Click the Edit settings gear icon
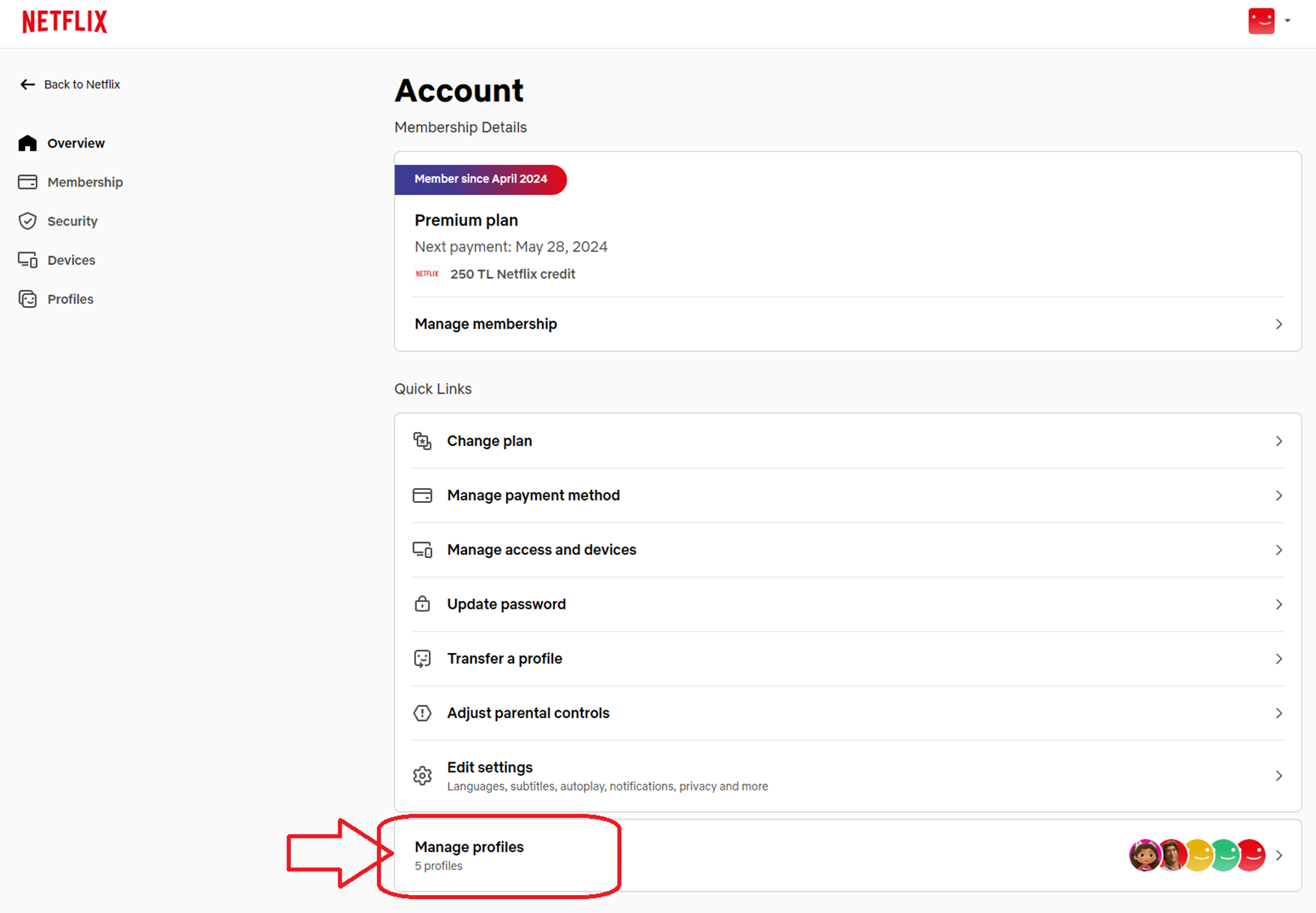This screenshot has width=1316, height=913. click(422, 775)
